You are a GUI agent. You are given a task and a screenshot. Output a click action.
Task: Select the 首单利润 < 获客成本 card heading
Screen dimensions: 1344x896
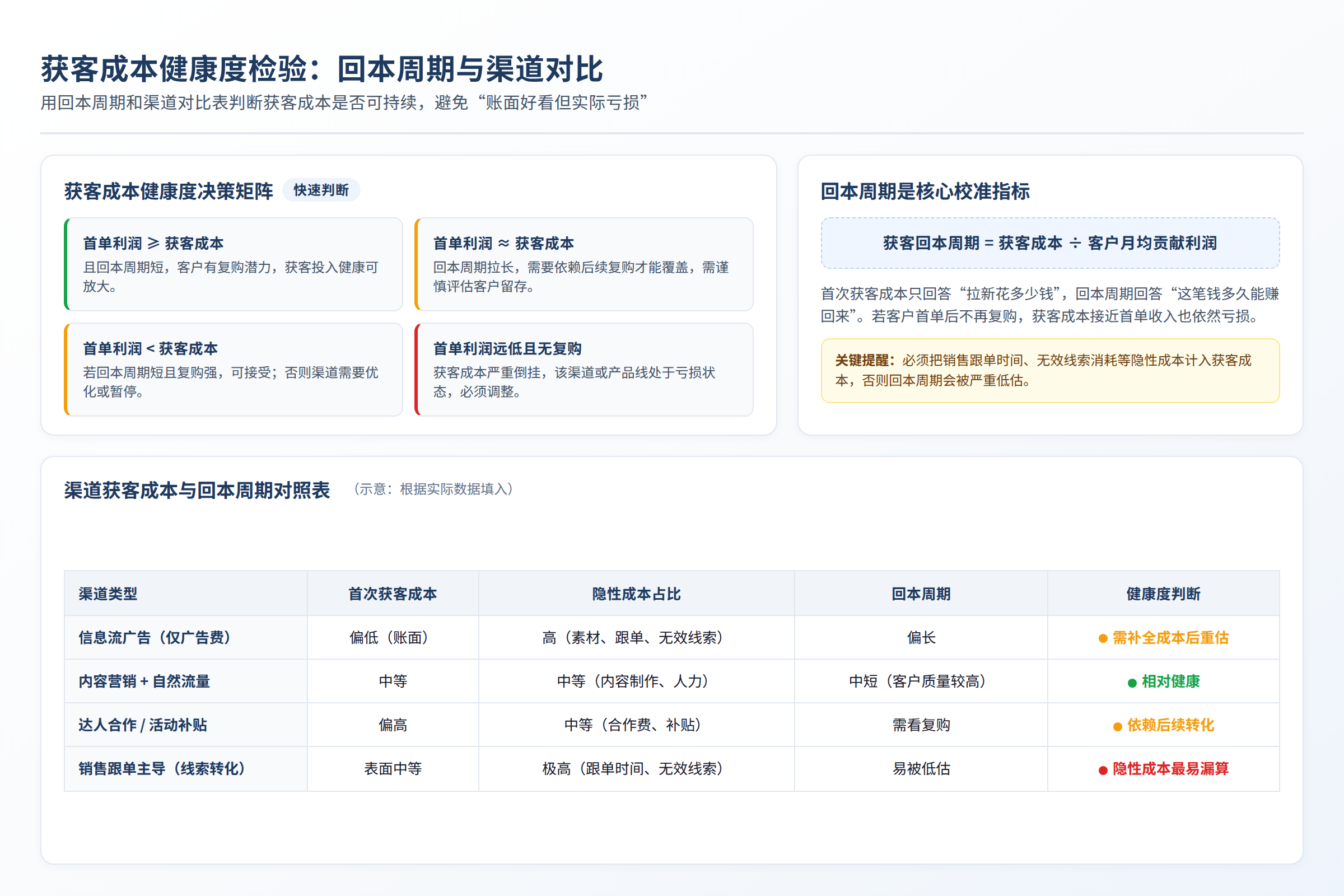(x=150, y=348)
